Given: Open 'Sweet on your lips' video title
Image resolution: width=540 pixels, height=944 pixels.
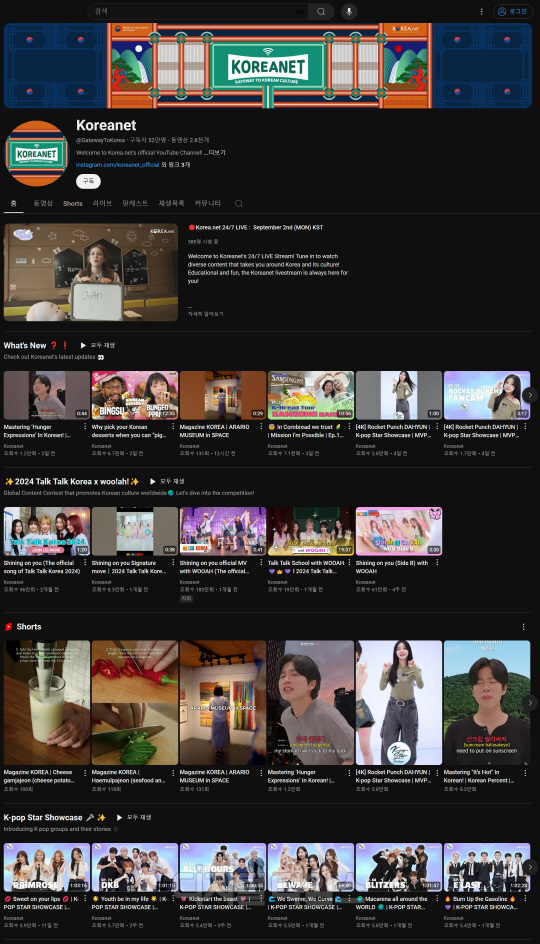Looking at the screenshot, I should (42, 902).
